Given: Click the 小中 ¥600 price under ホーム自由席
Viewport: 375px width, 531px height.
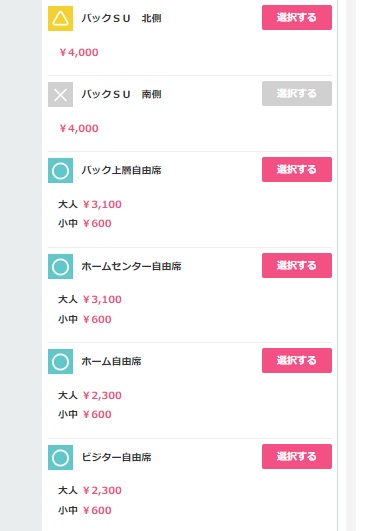Looking at the screenshot, I should click(85, 414).
